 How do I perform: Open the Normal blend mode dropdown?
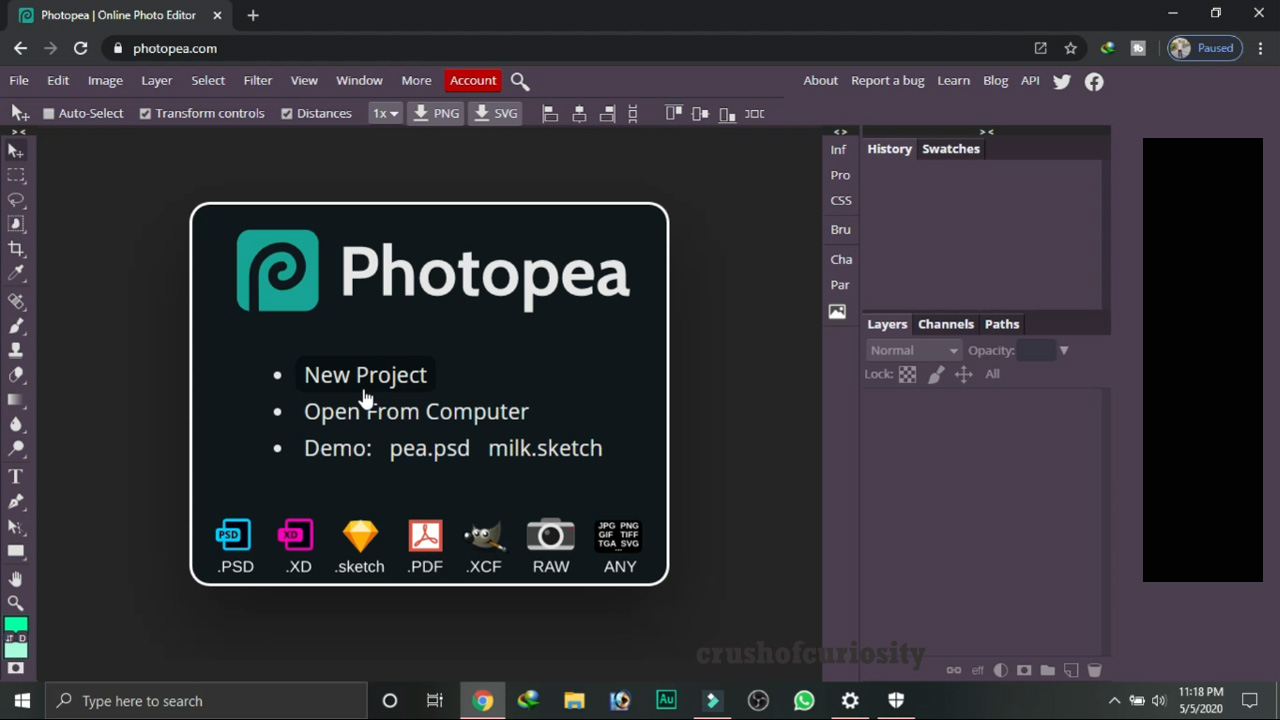912,350
